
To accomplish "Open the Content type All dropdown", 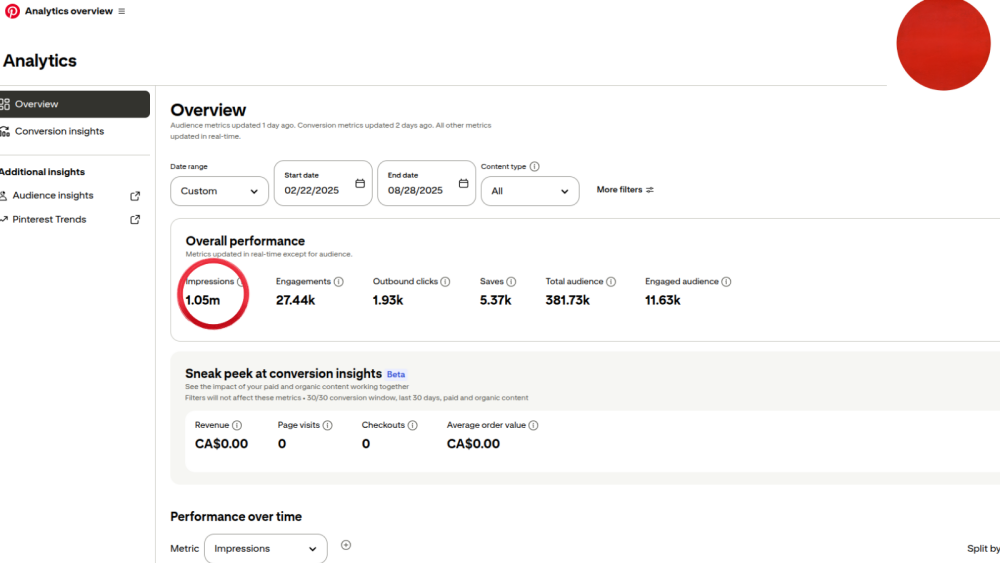I will point(529,191).
